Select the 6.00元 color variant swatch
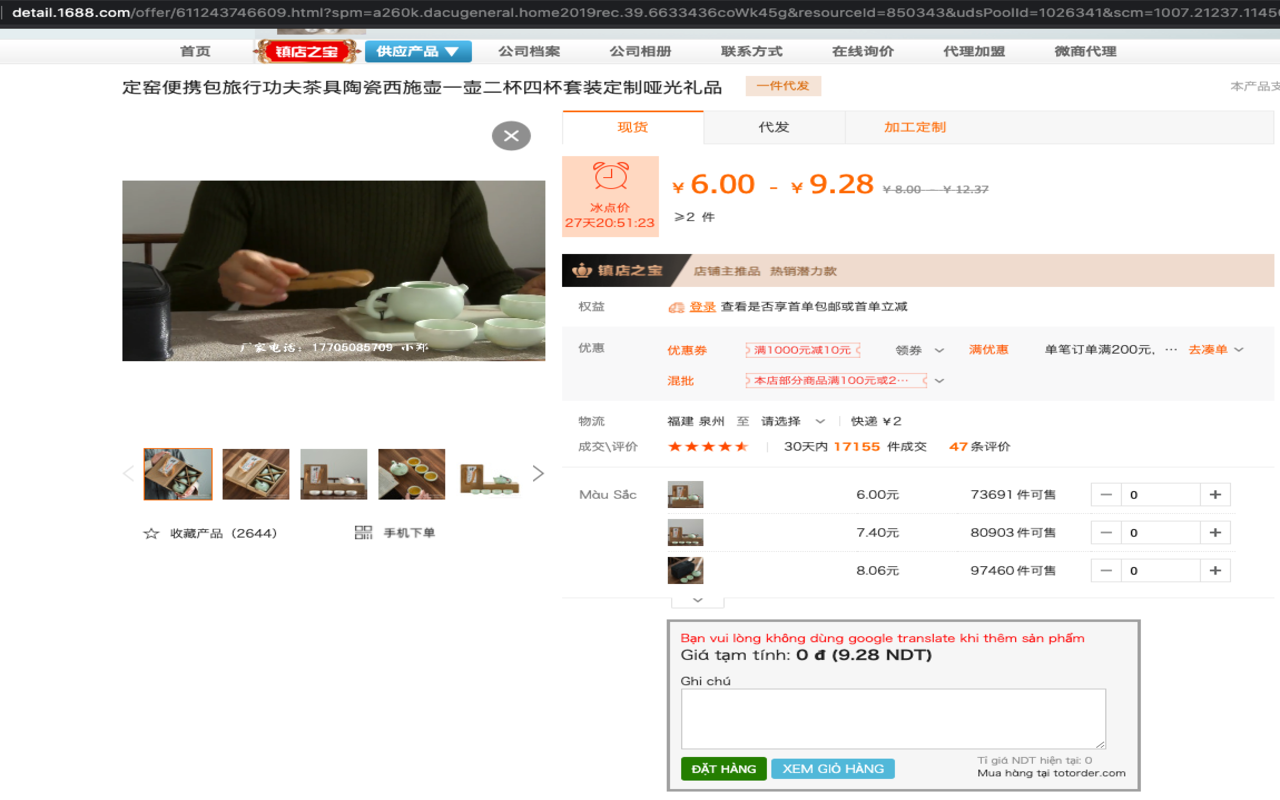 [685, 495]
